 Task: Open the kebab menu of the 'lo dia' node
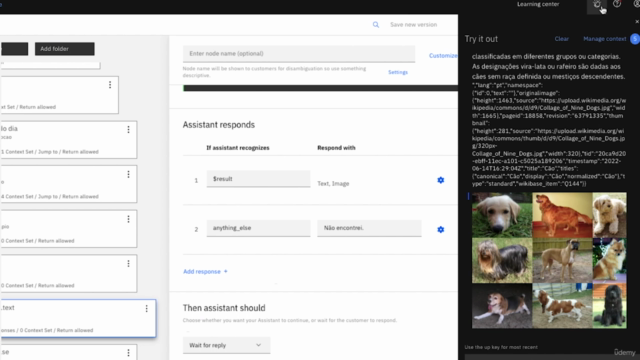pos(128,129)
